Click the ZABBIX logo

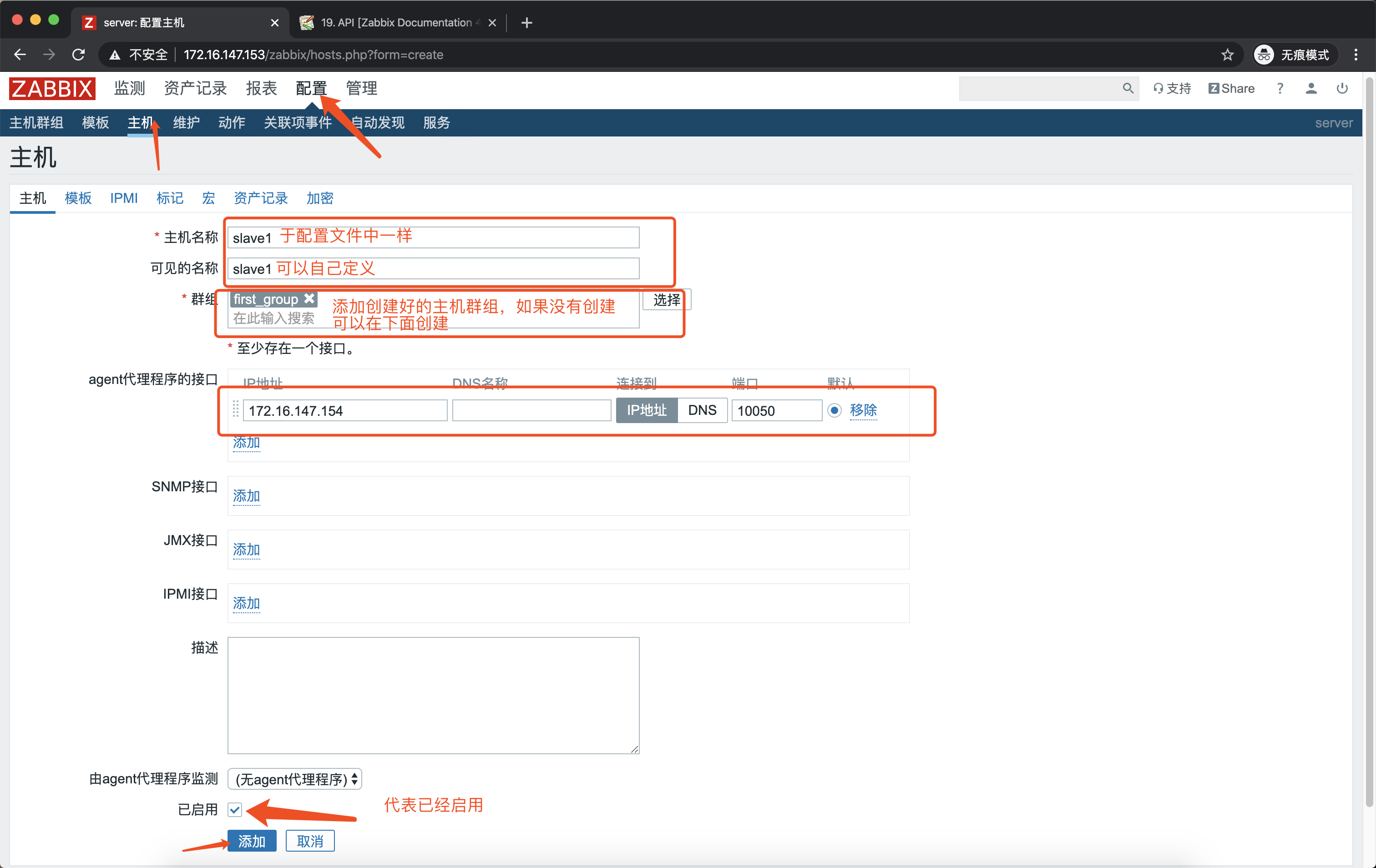pyautogui.click(x=52, y=89)
